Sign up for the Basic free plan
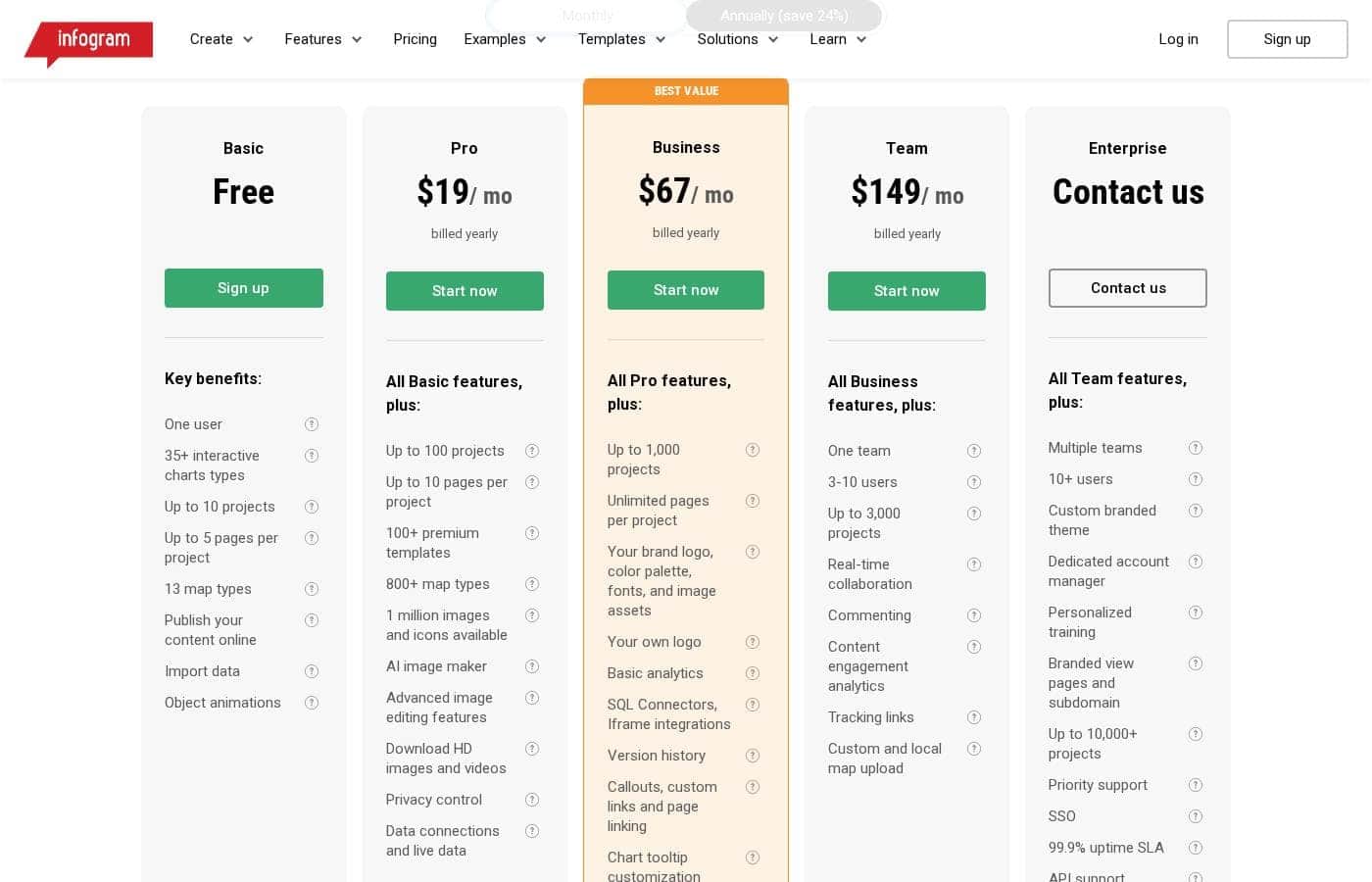 [244, 288]
